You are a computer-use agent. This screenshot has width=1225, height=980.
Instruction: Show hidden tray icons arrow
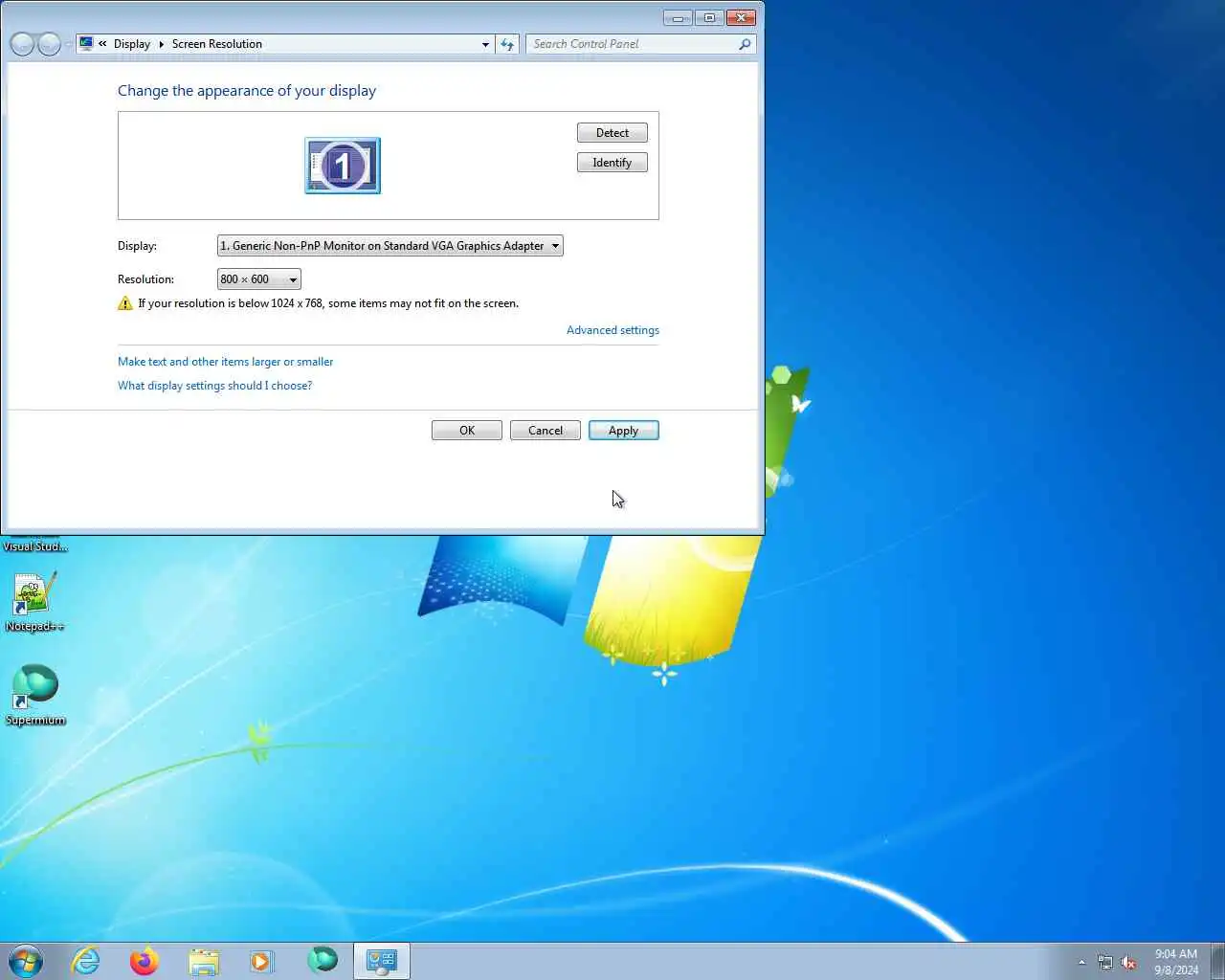coord(1082,963)
